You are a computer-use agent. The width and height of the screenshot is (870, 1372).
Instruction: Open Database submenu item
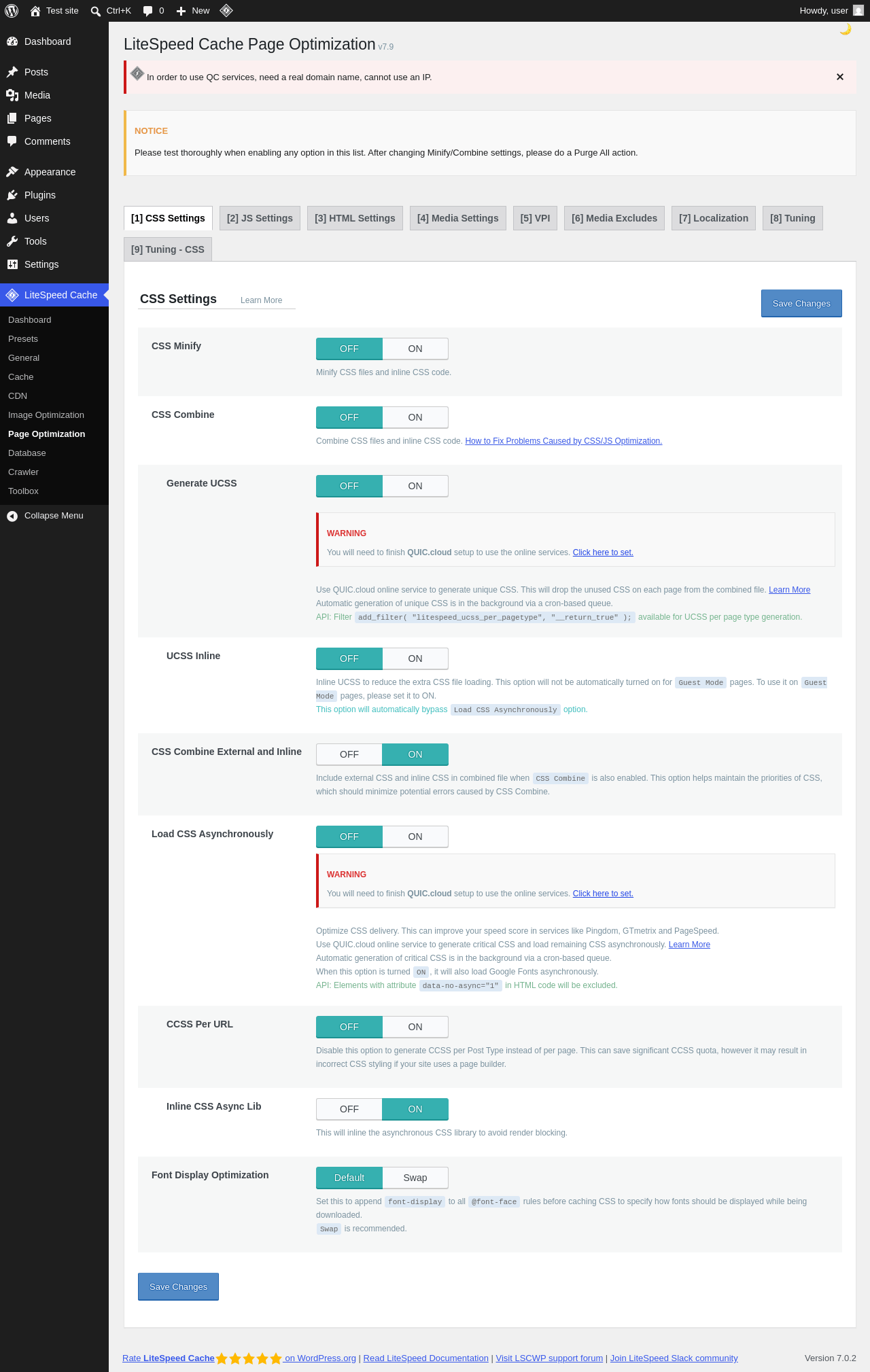pos(54,453)
